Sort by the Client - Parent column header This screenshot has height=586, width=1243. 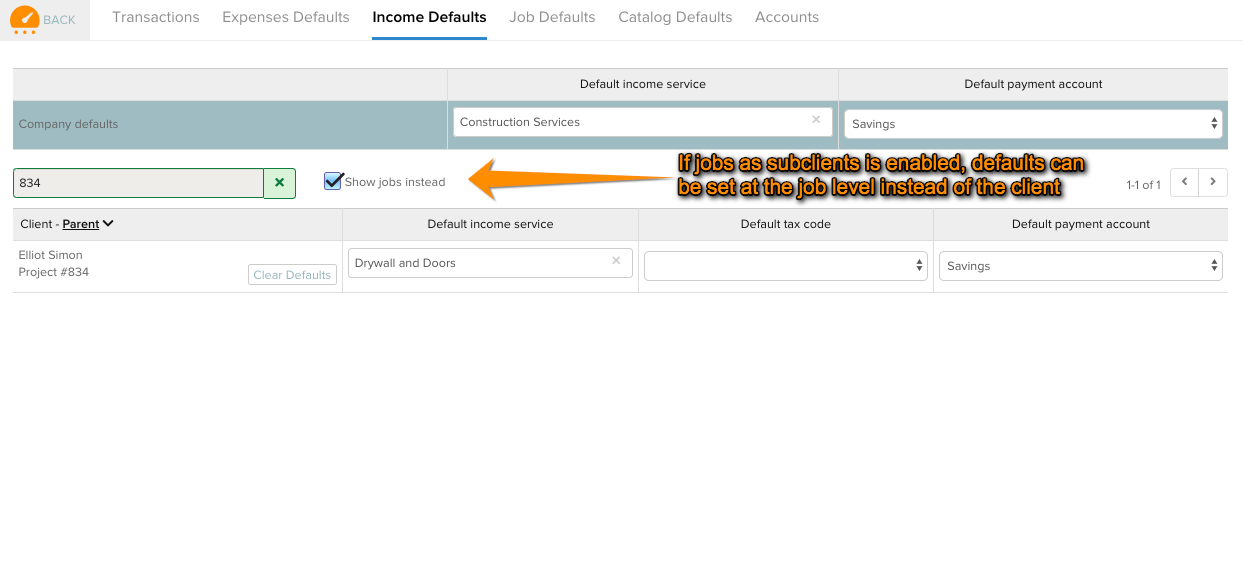67,224
